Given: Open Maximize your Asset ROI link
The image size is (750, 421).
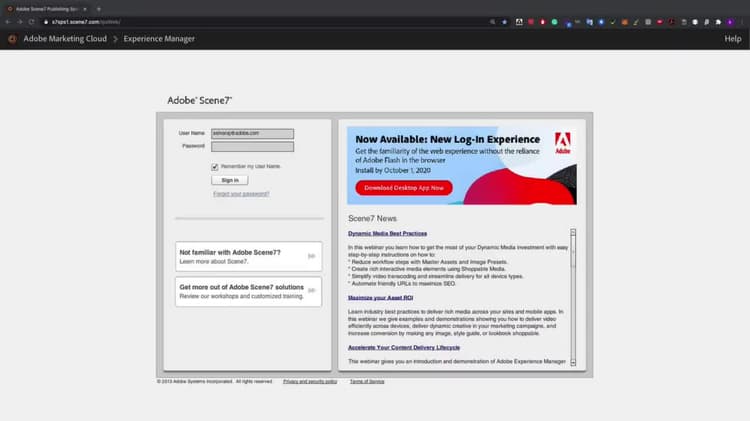Looking at the screenshot, I should 380,298.
